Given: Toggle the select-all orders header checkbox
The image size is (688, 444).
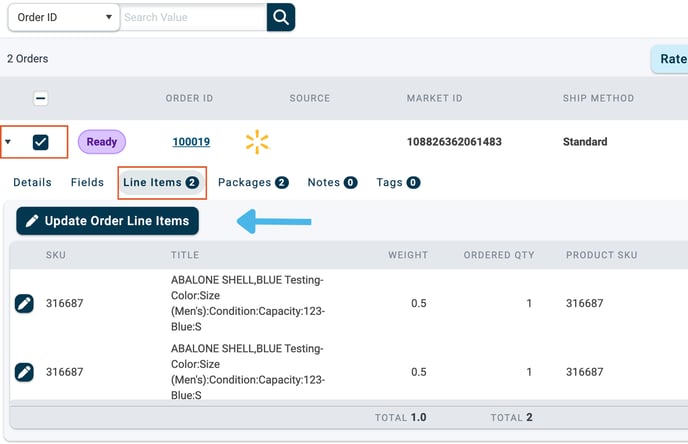Looking at the screenshot, I should [x=41, y=99].
